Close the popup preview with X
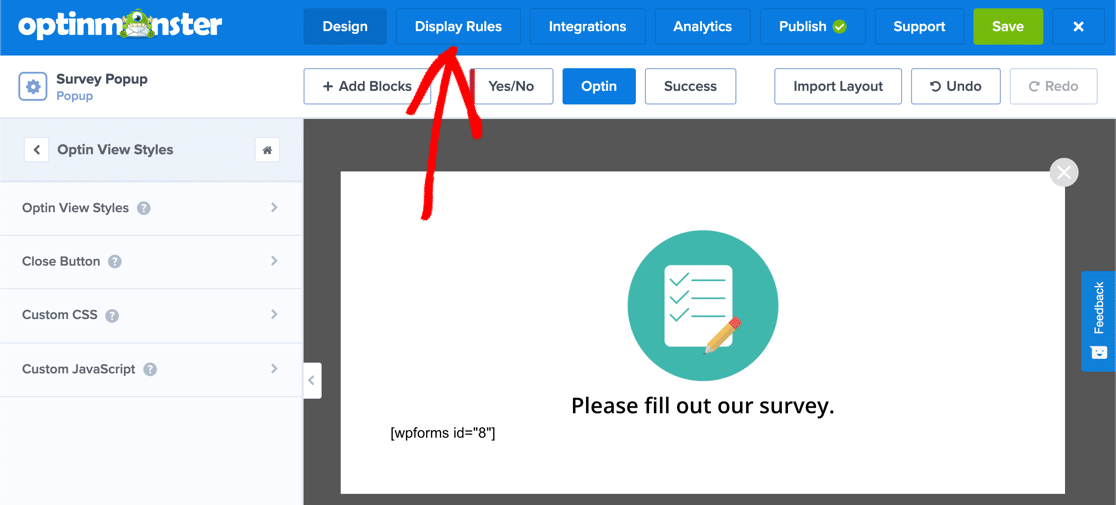 pyautogui.click(x=1064, y=172)
